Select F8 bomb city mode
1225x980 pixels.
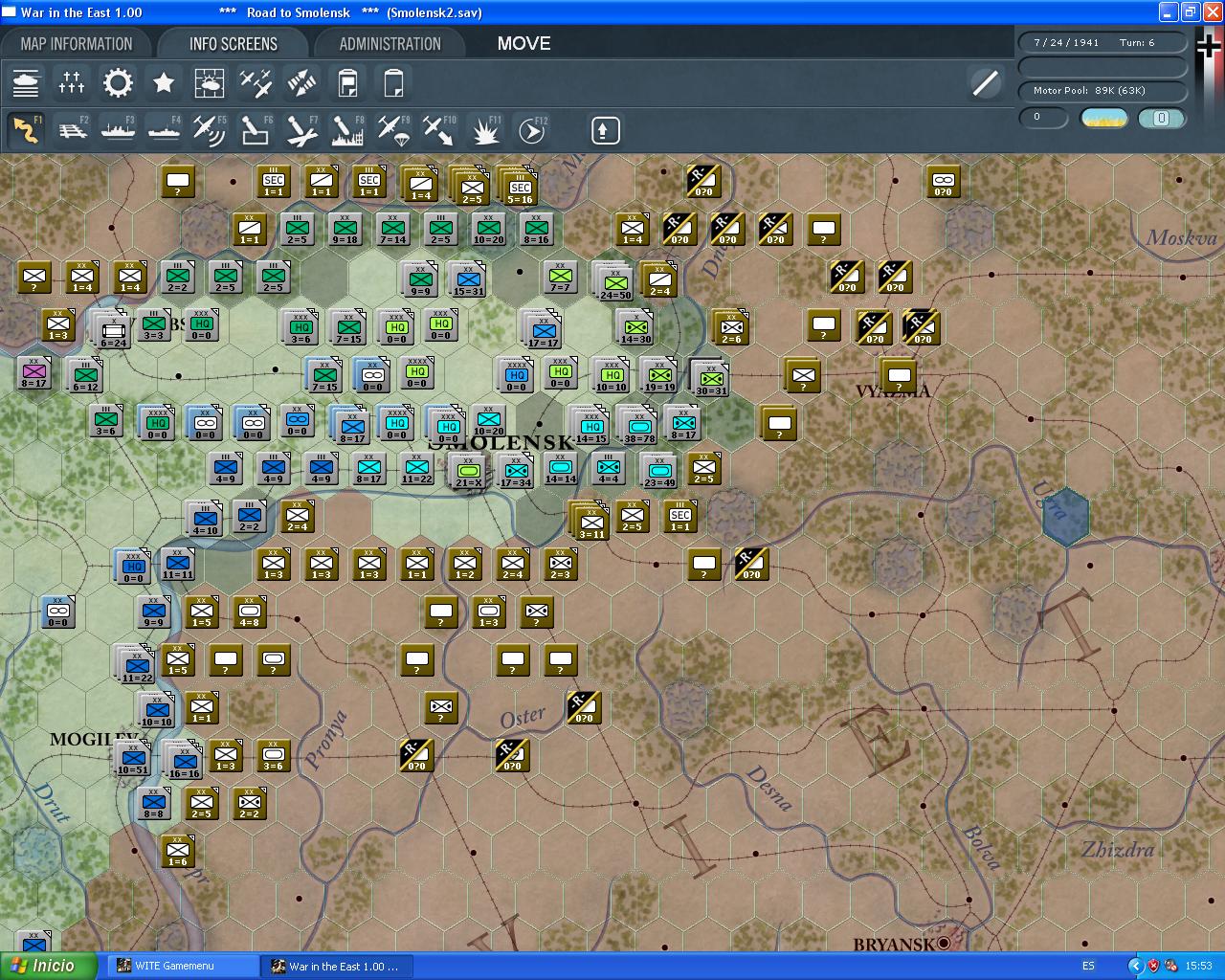[347, 130]
